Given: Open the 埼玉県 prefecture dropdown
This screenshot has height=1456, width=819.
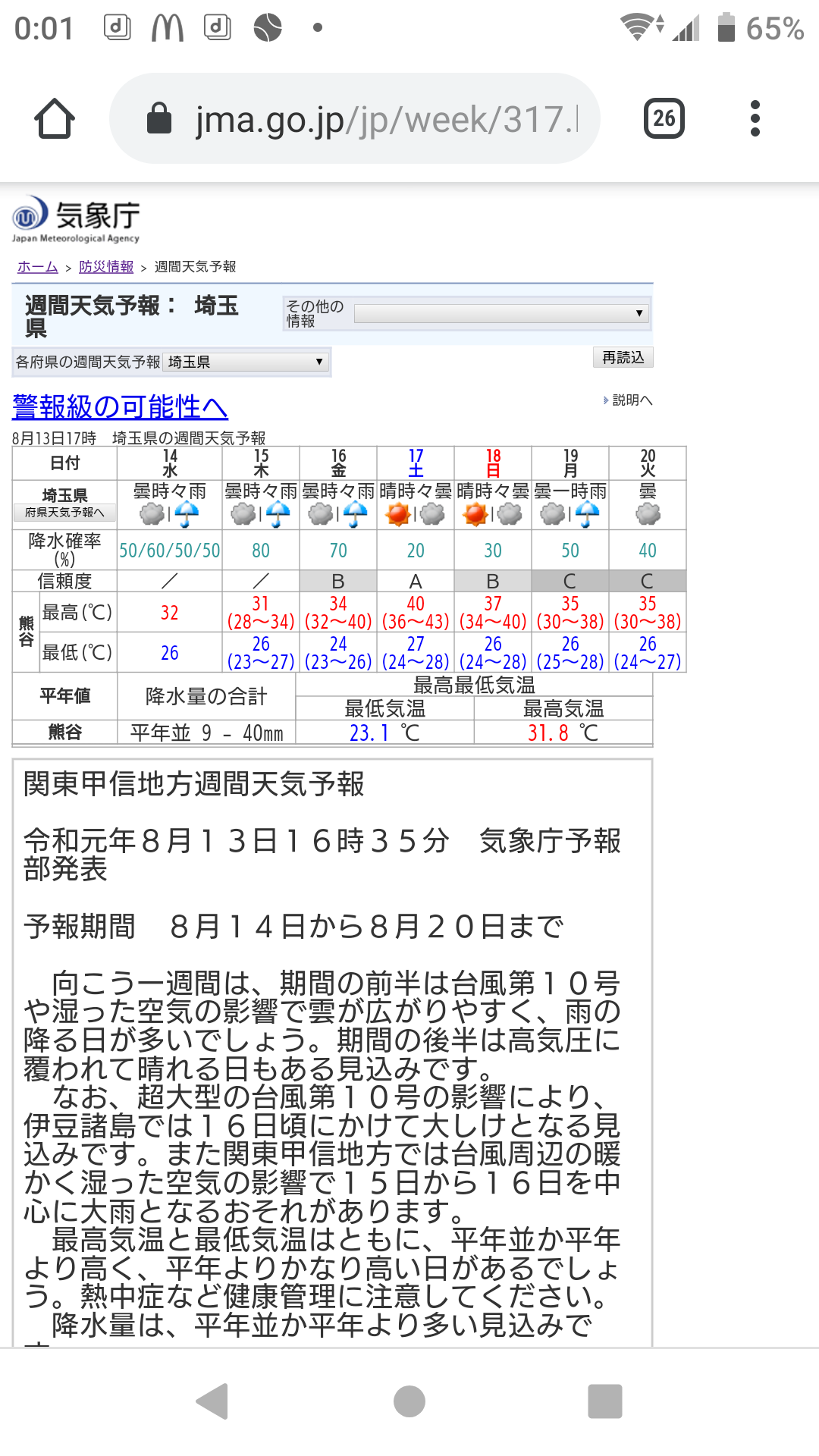Looking at the screenshot, I should pyautogui.click(x=246, y=362).
